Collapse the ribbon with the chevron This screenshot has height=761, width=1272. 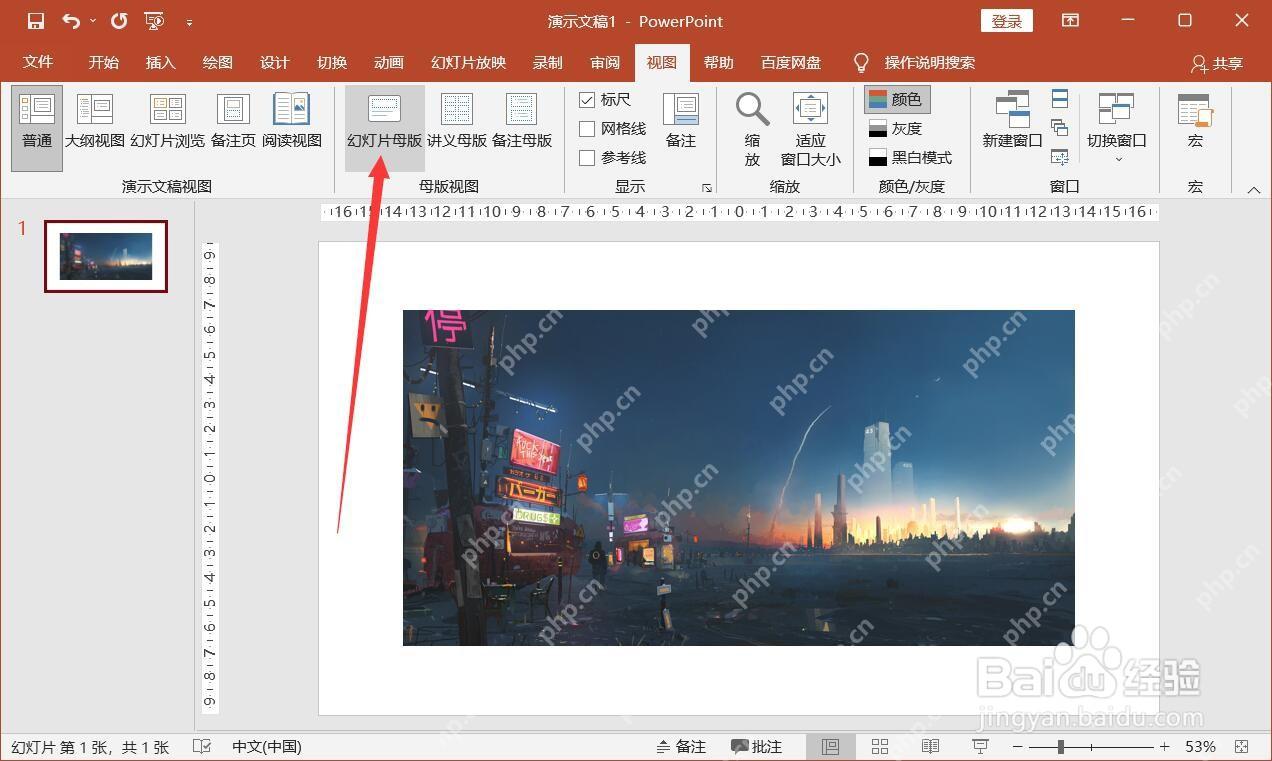pyautogui.click(x=1254, y=189)
